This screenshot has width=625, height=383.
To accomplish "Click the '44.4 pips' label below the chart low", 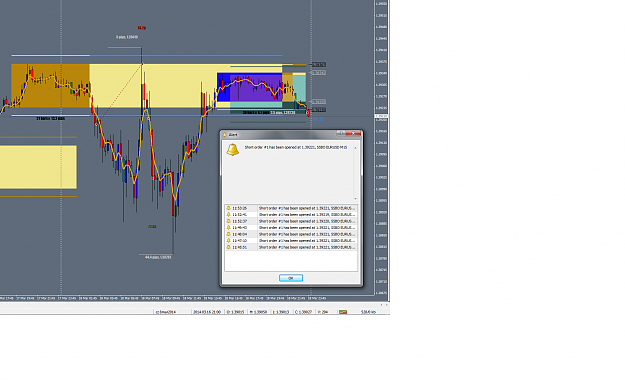I will [x=158, y=257].
